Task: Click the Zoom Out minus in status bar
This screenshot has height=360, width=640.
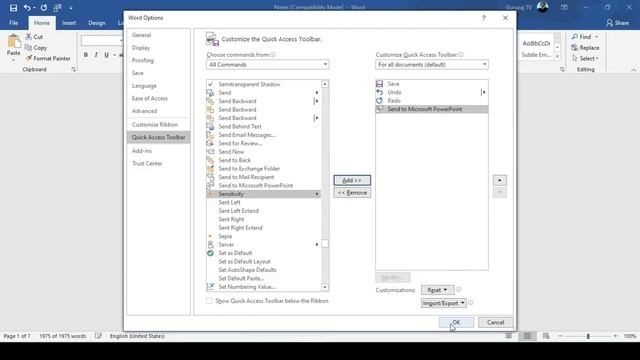Action: (560, 336)
